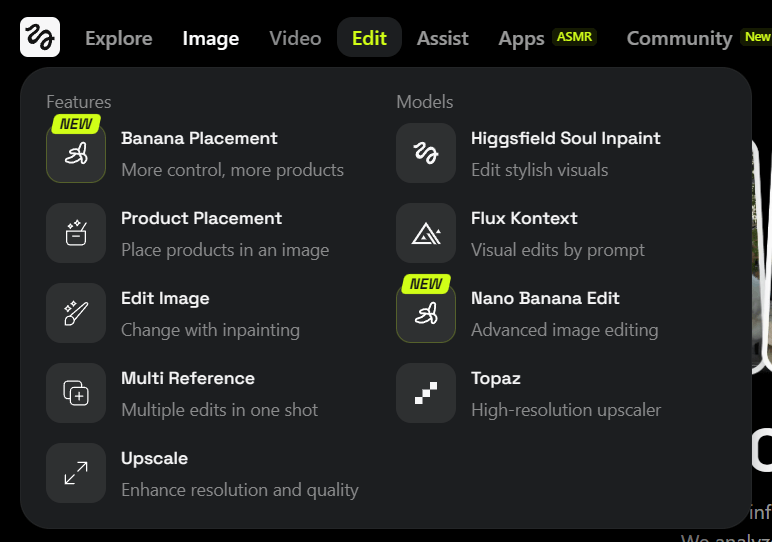Select the Topaz upscaler icon

(x=426, y=393)
